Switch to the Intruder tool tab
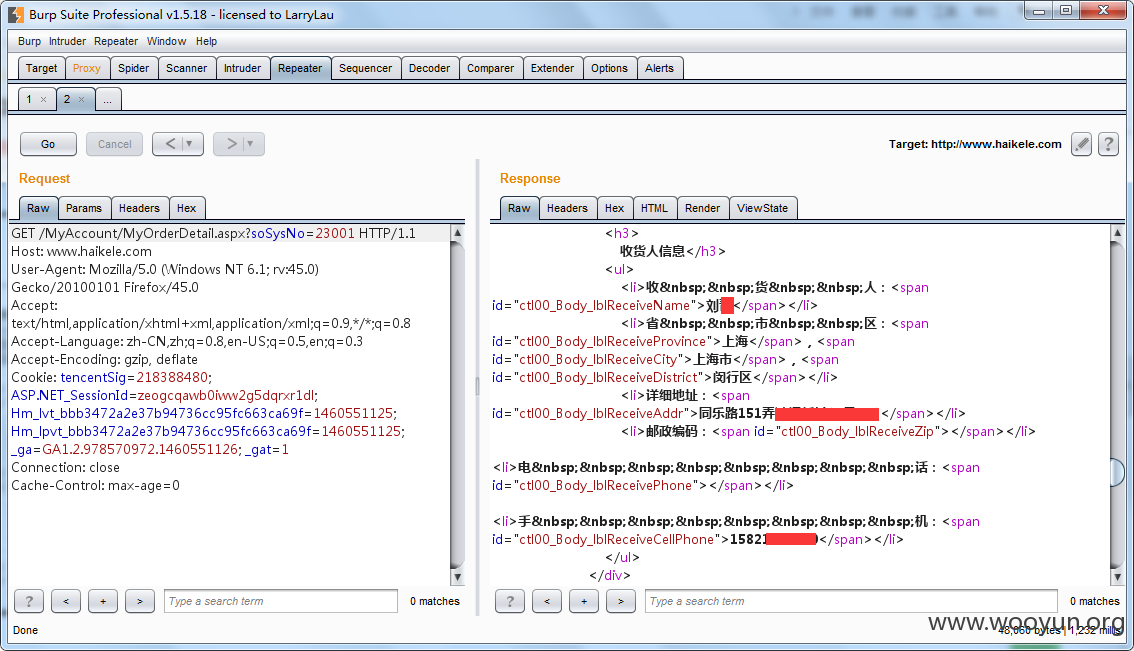The image size is (1134, 651). pyautogui.click(x=242, y=68)
